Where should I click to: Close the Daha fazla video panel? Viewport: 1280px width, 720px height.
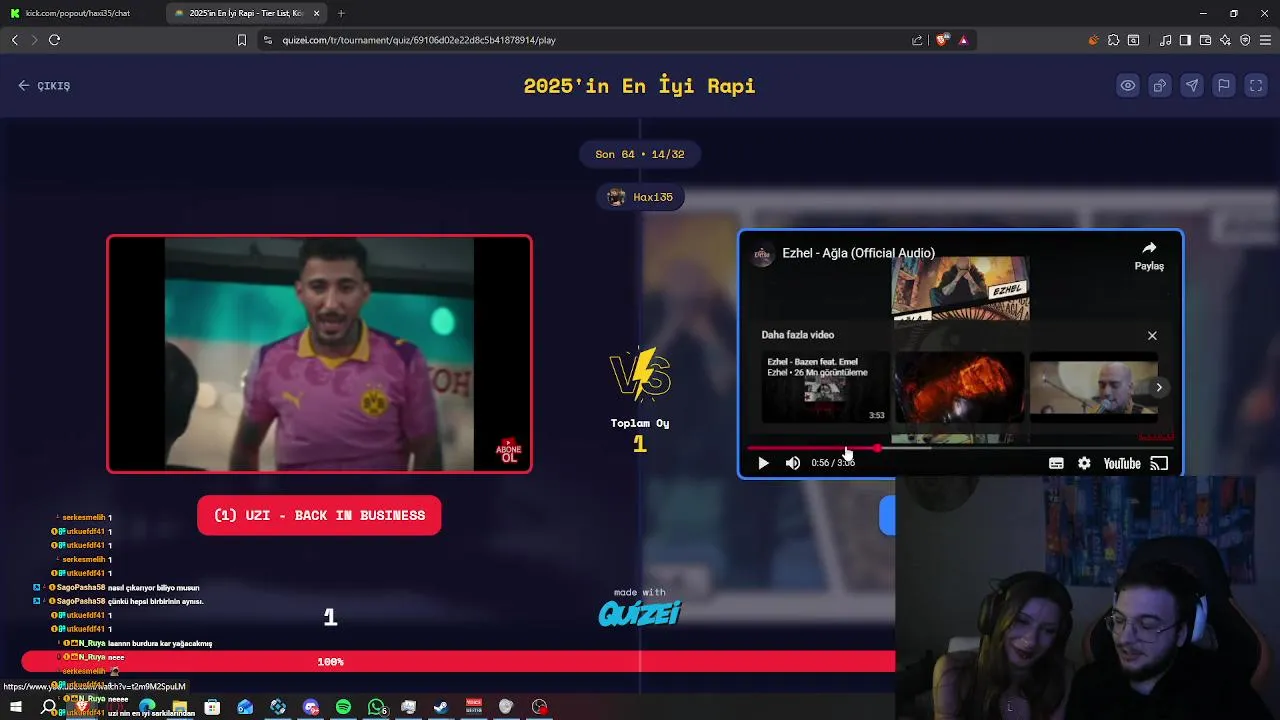click(1152, 336)
